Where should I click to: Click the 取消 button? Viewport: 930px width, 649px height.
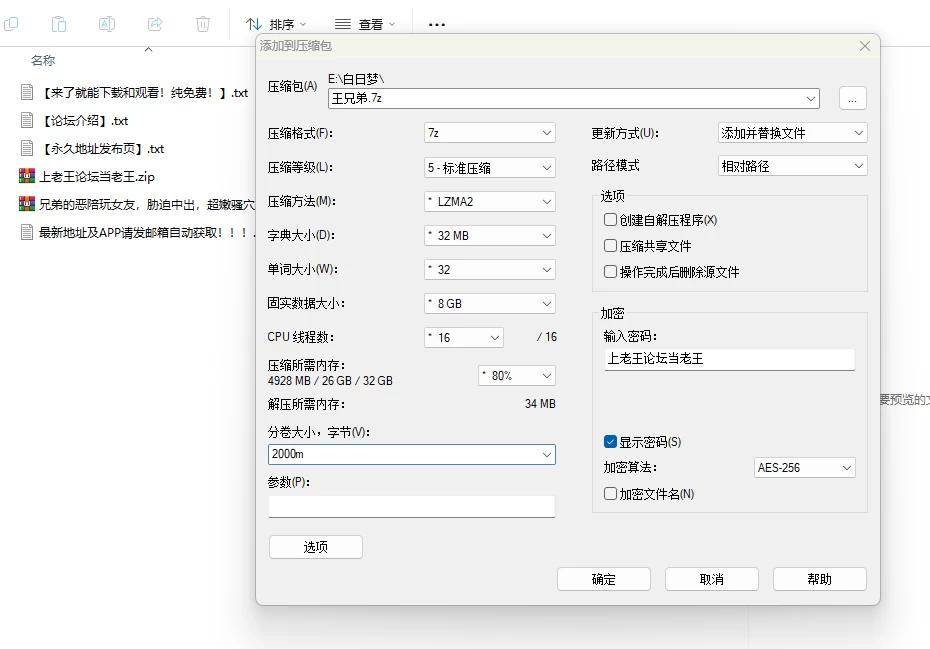[x=712, y=579]
